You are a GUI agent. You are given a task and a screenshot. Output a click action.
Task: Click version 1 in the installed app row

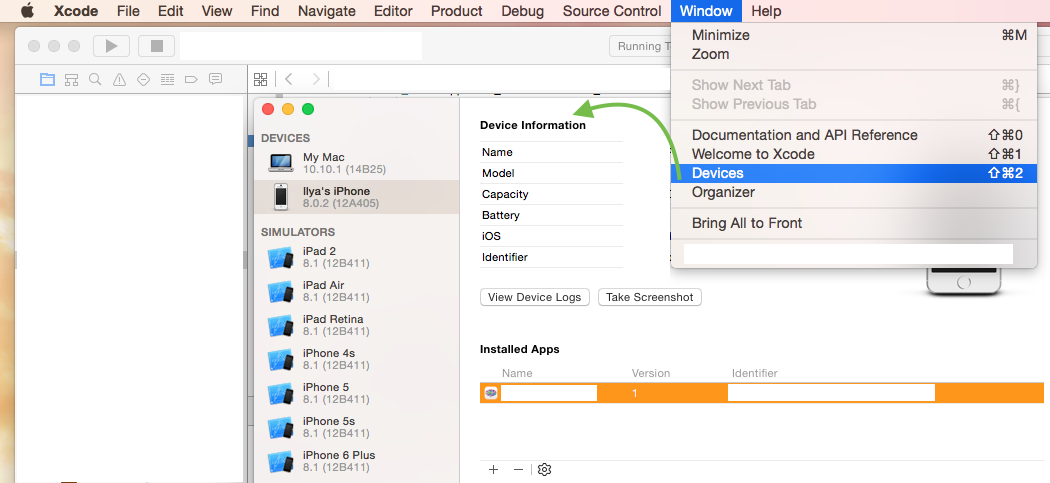[x=635, y=393]
